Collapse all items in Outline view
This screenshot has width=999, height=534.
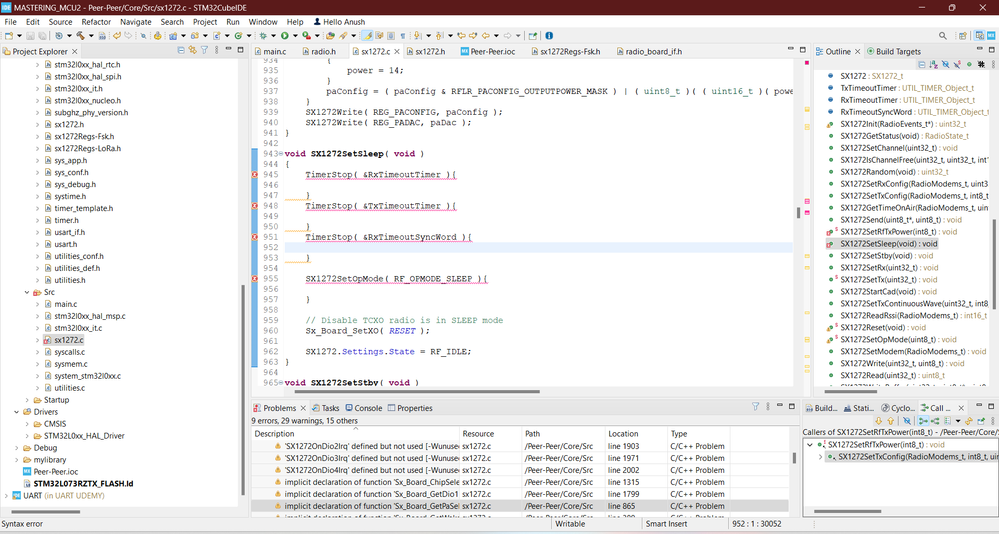click(x=921, y=64)
